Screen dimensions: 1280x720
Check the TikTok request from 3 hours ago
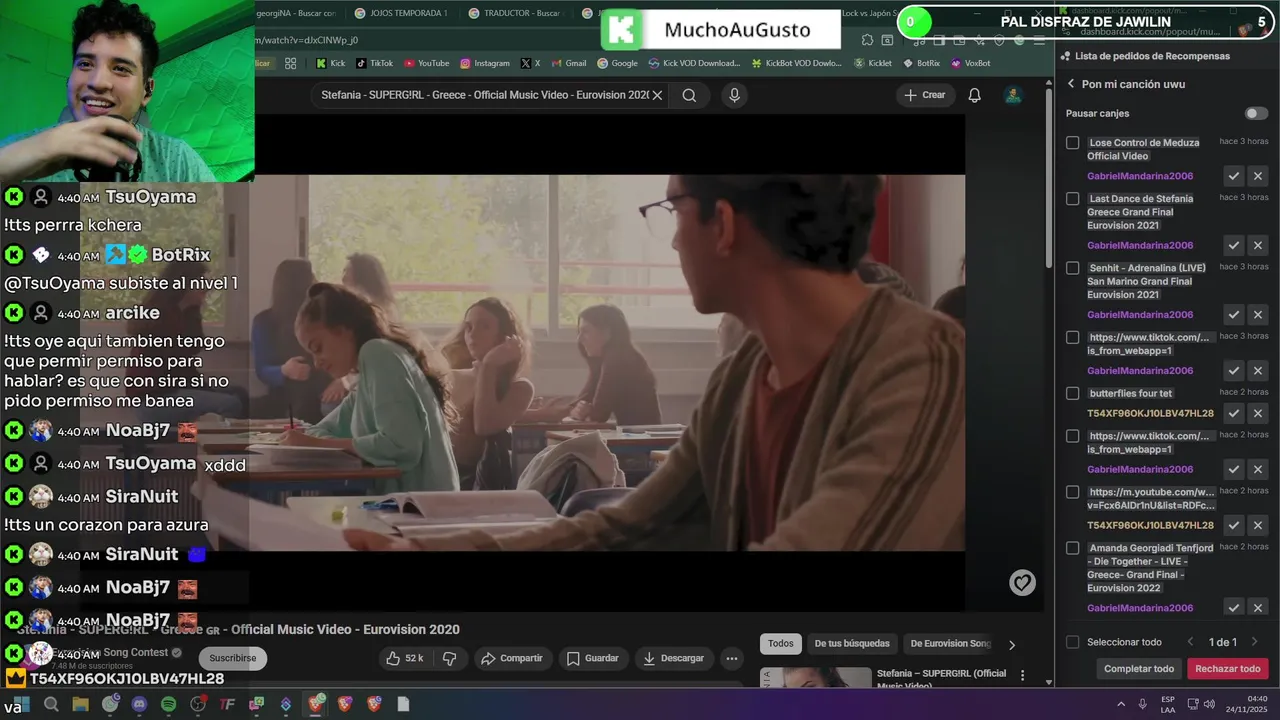[1073, 337]
